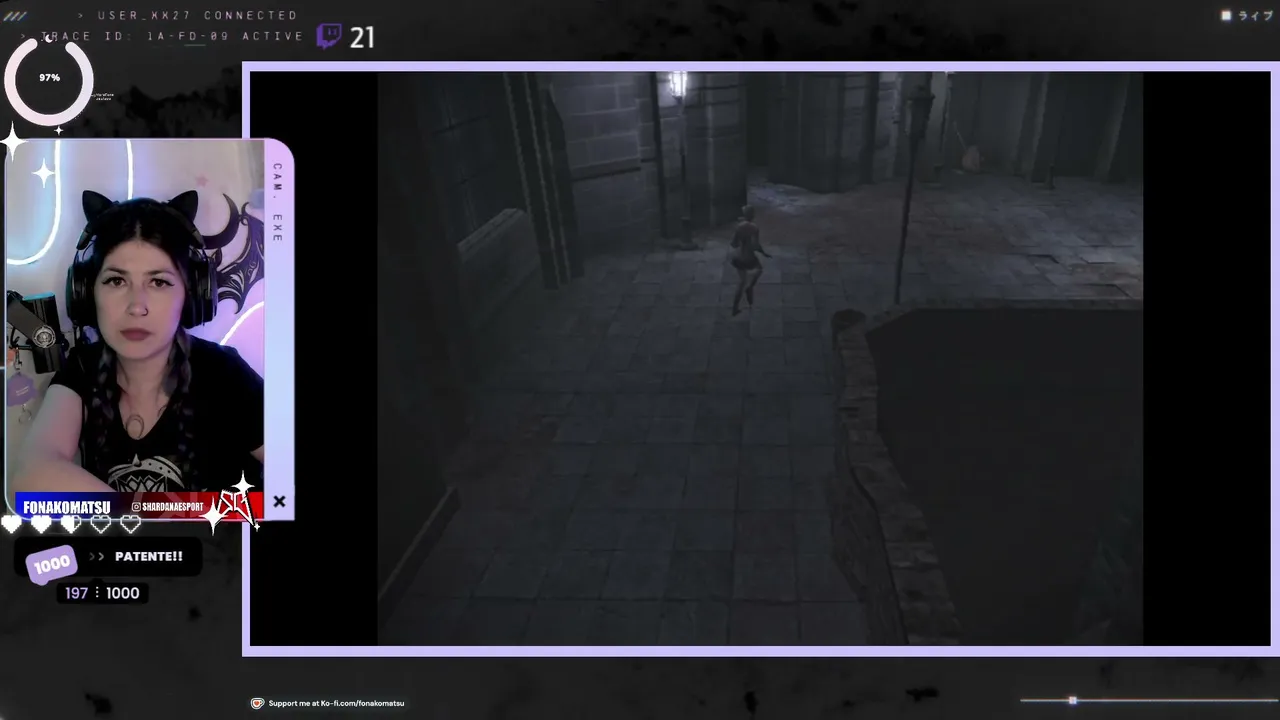Click the PATENTE!! goal label
The image size is (1280, 720).
(x=149, y=557)
